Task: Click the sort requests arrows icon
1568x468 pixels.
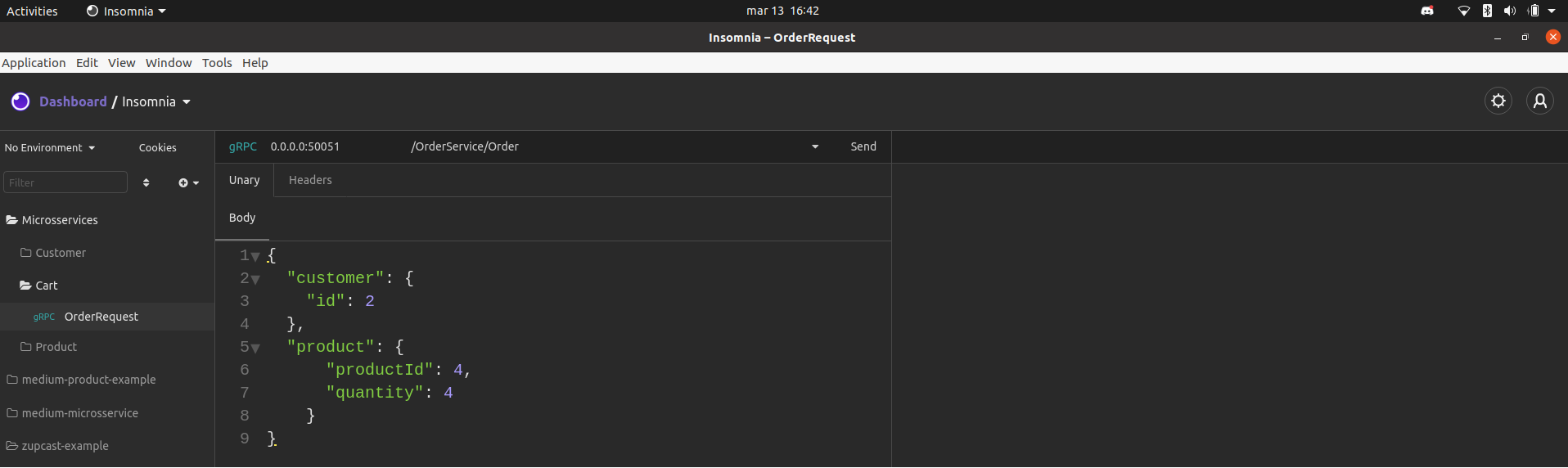Action: point(146,182)
